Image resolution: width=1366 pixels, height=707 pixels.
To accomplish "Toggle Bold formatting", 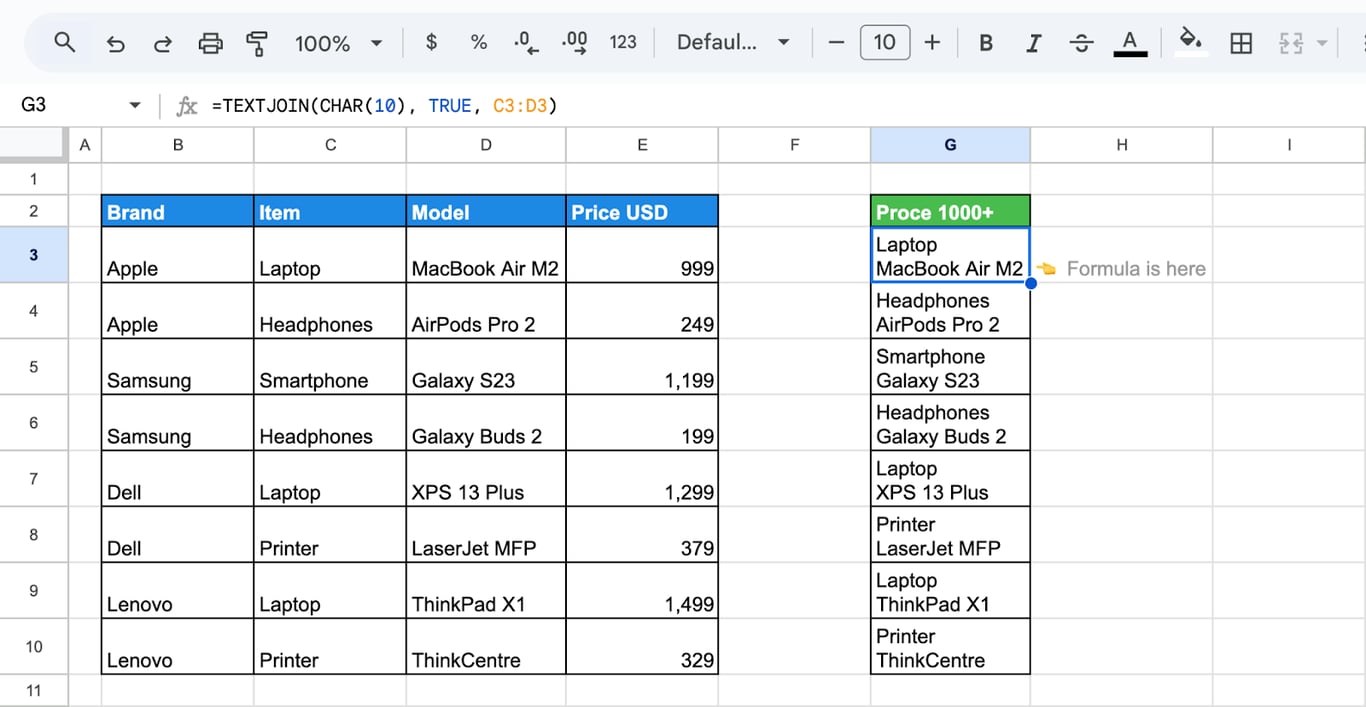I will point(986,43).
